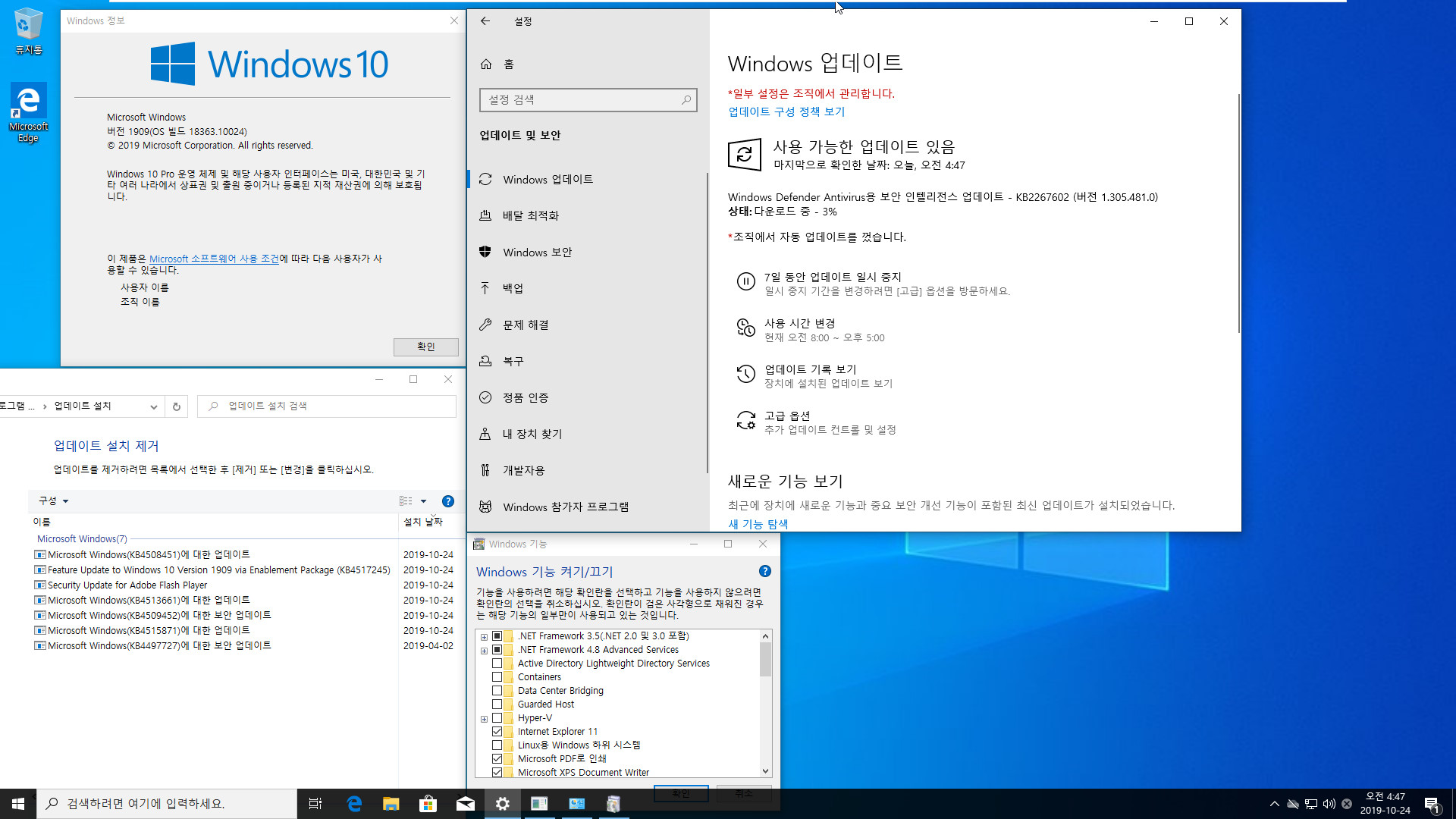Image resolution: width=1456 pixels, height=819 pixels.
Task: Open Action Center notifications
Action: coord(1432,804)
